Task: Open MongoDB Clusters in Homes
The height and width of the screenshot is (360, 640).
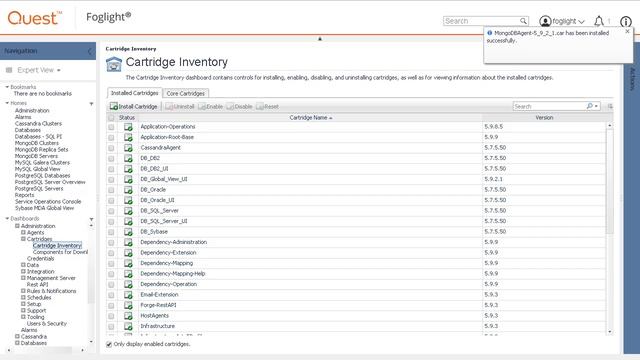Action: (x=37, y=143)
